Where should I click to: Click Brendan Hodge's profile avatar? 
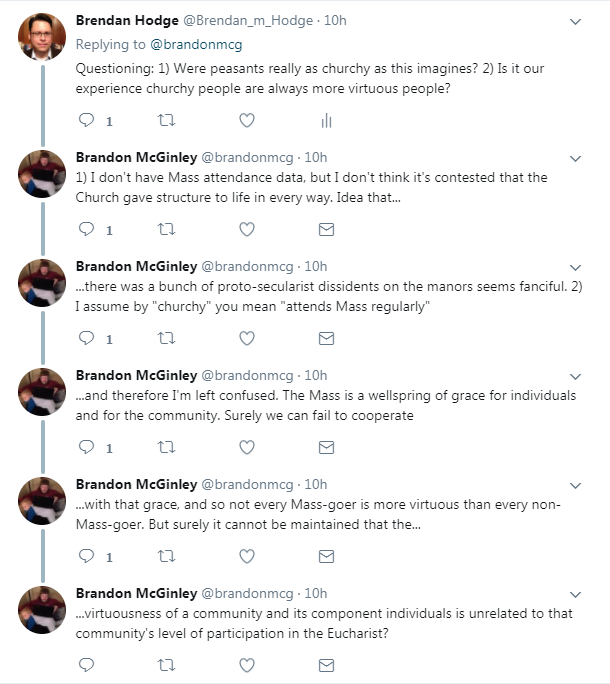point(43,37)
